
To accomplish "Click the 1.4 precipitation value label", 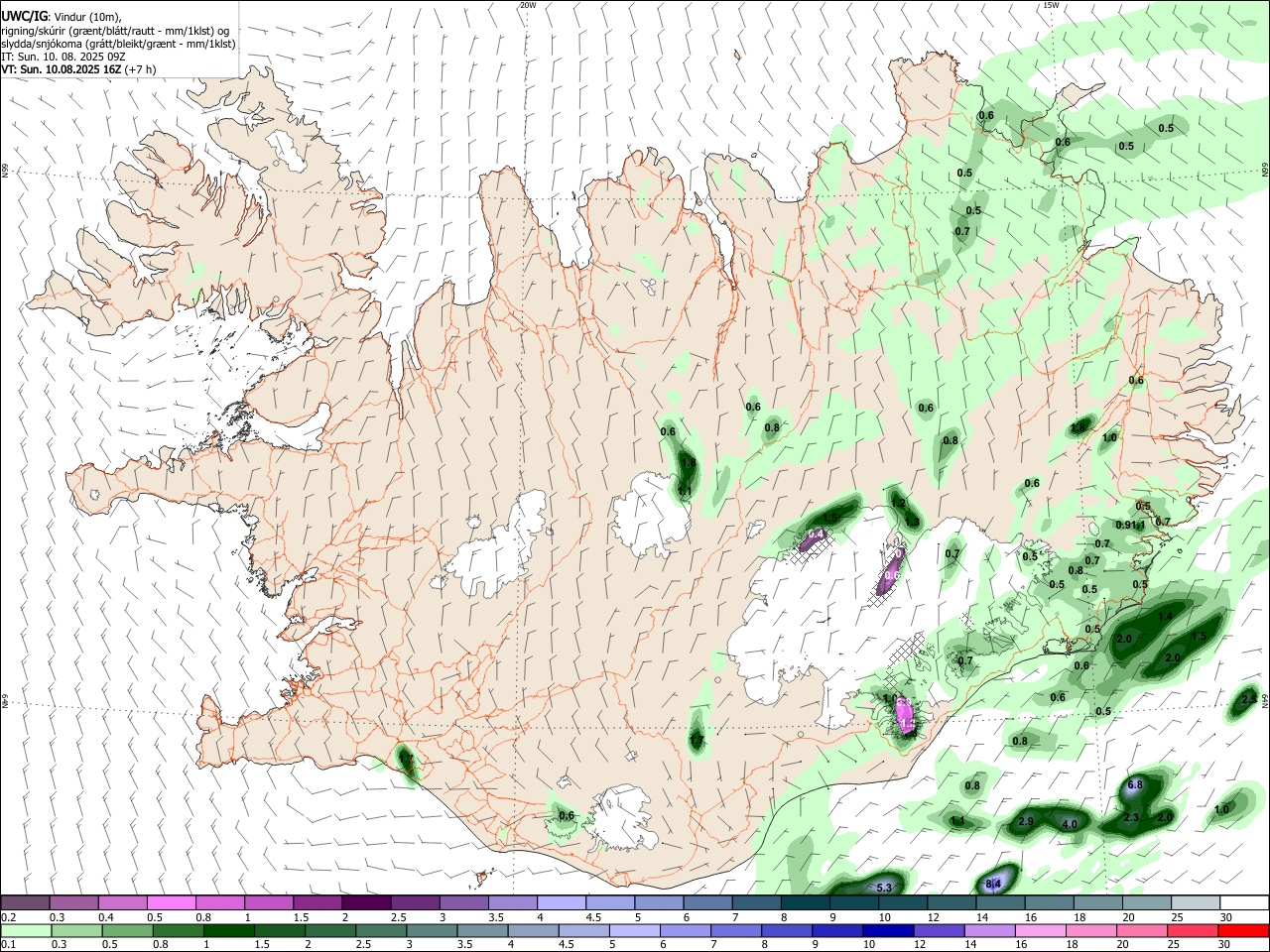I will [1165, 616].
